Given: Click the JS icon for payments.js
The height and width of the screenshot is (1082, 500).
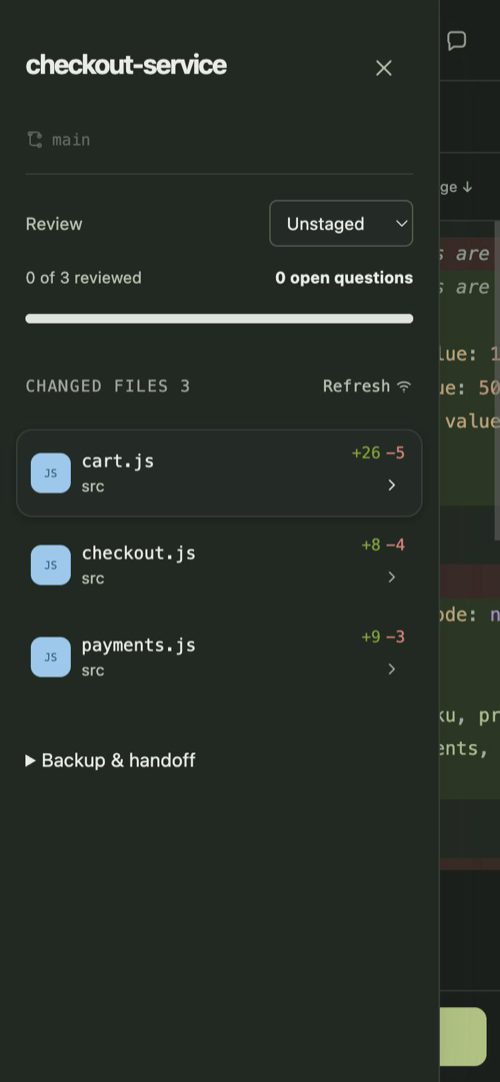Looking at the screenshot, I should (x=50, y=657).
